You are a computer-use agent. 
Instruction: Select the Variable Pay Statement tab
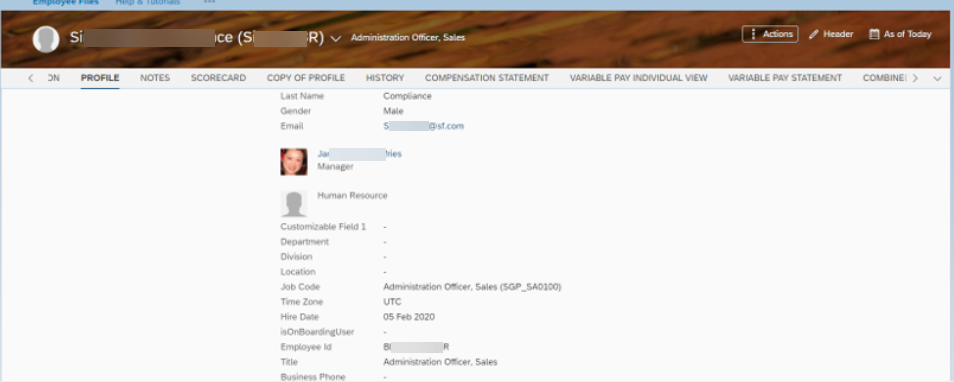785,78
